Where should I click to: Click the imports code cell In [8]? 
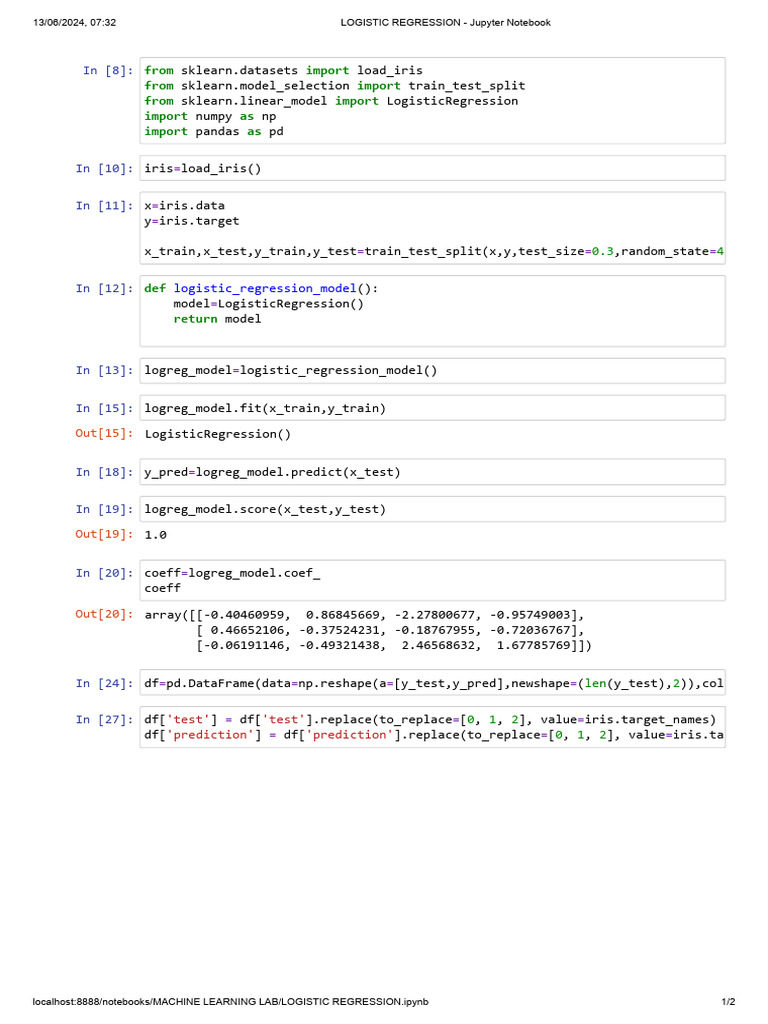click(x=432, y=101)
